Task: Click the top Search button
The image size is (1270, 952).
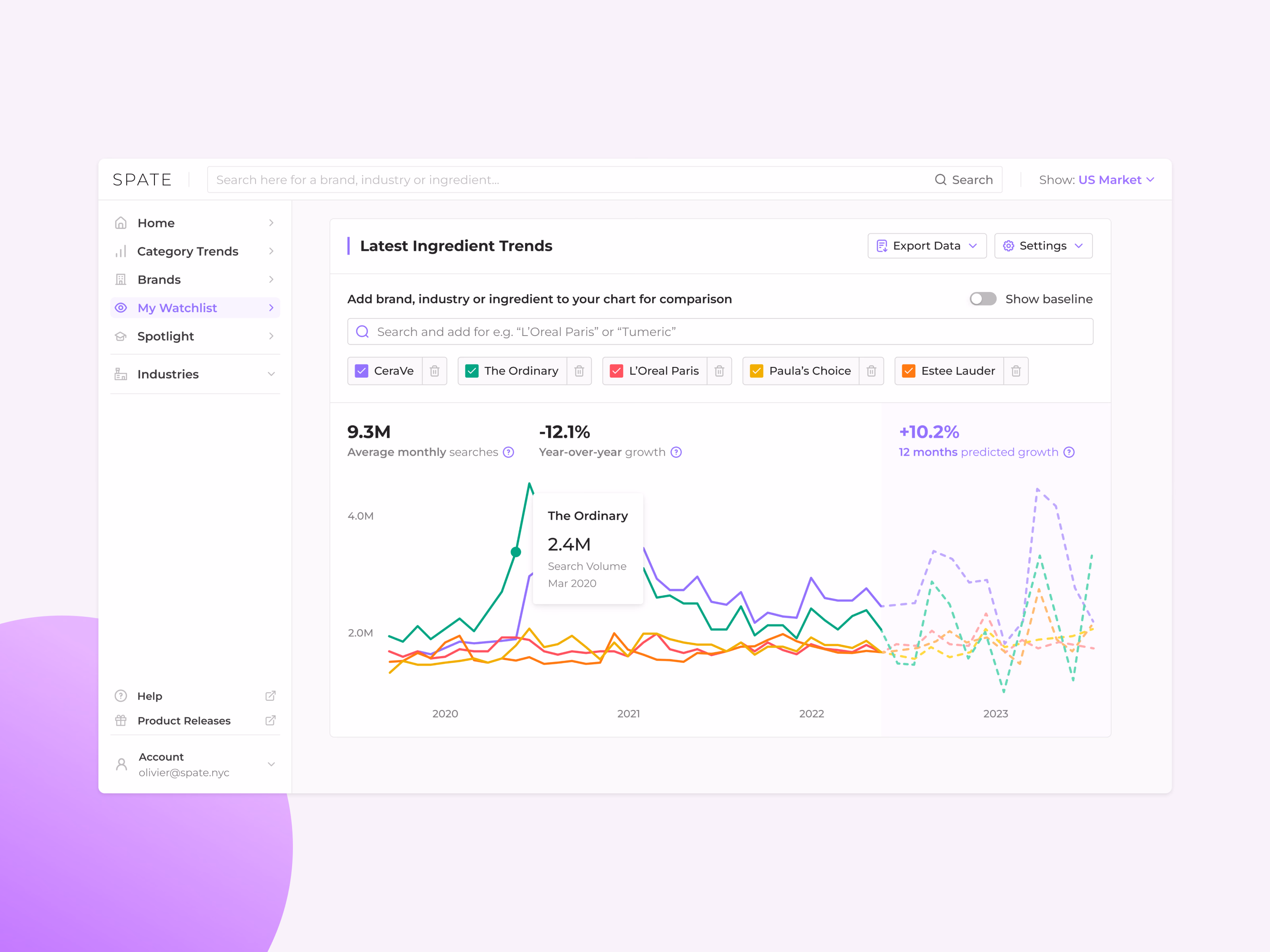Action: (964, 180)
